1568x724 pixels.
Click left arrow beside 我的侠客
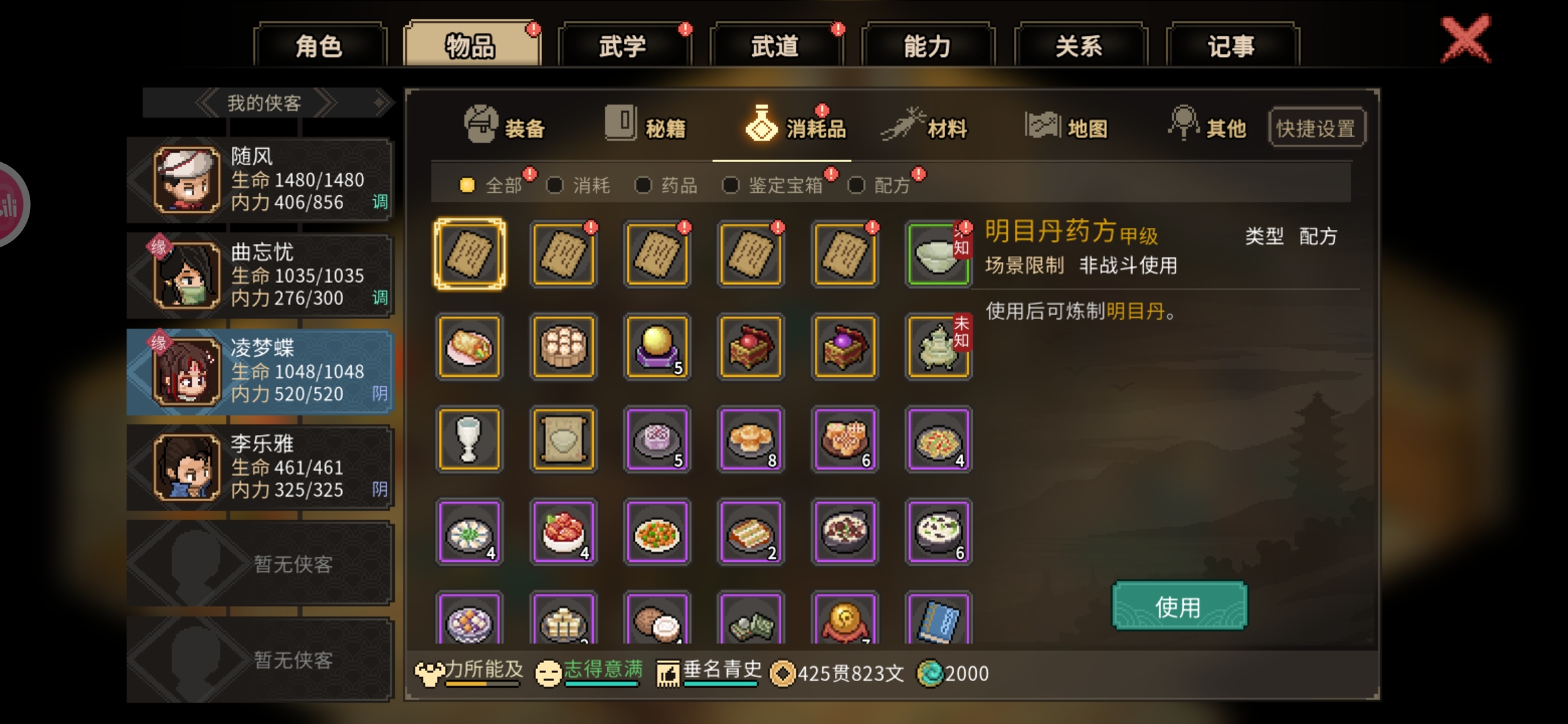[206, 103]
